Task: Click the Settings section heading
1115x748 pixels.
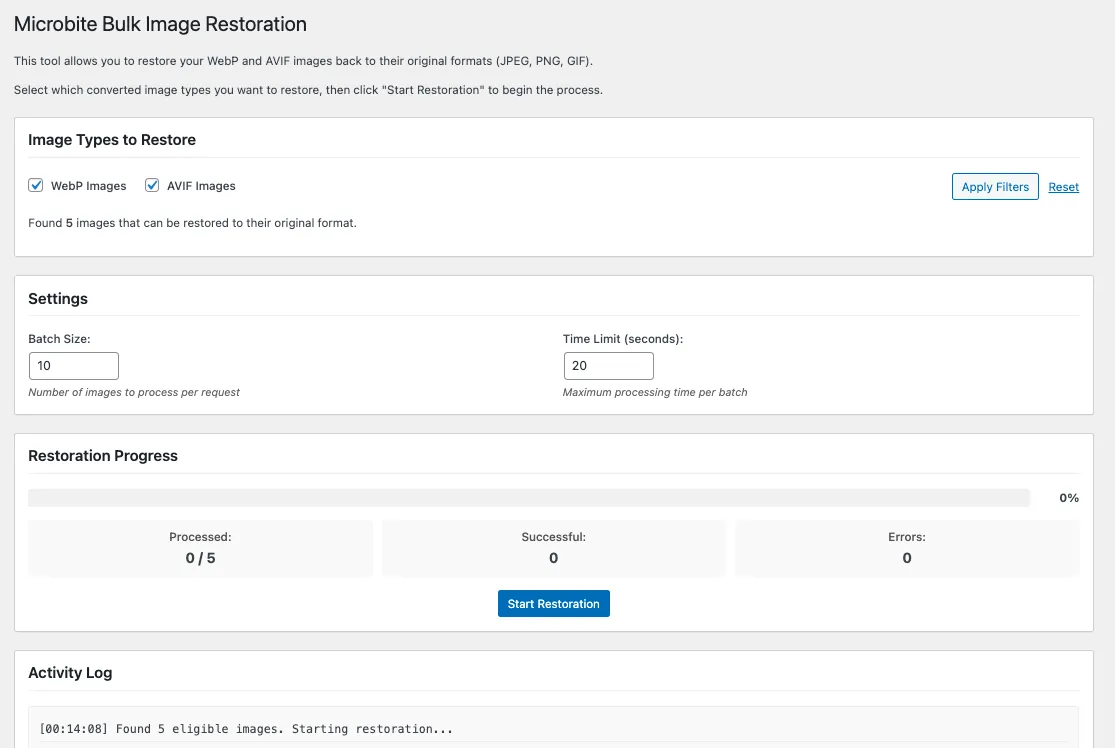Action: (58, 299)
